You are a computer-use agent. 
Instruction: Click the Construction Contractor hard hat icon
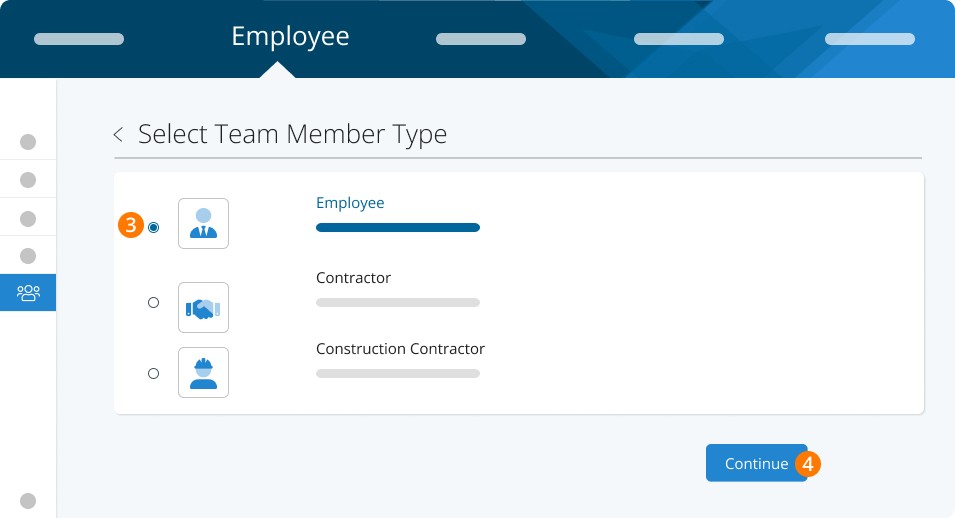(203, 372)
